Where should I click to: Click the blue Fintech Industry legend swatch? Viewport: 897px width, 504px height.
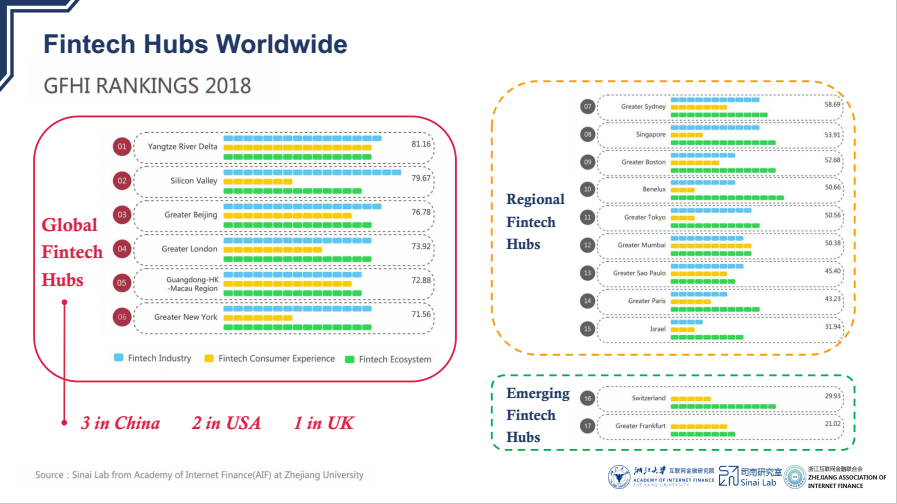click(118, 358)
